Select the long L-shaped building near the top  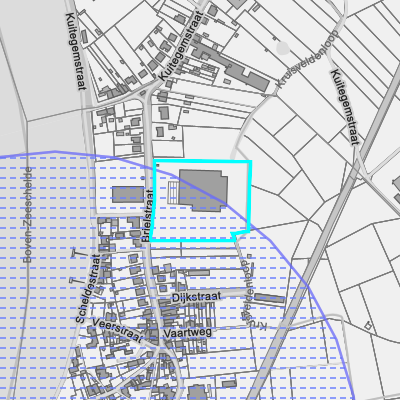tap(230, 67)
